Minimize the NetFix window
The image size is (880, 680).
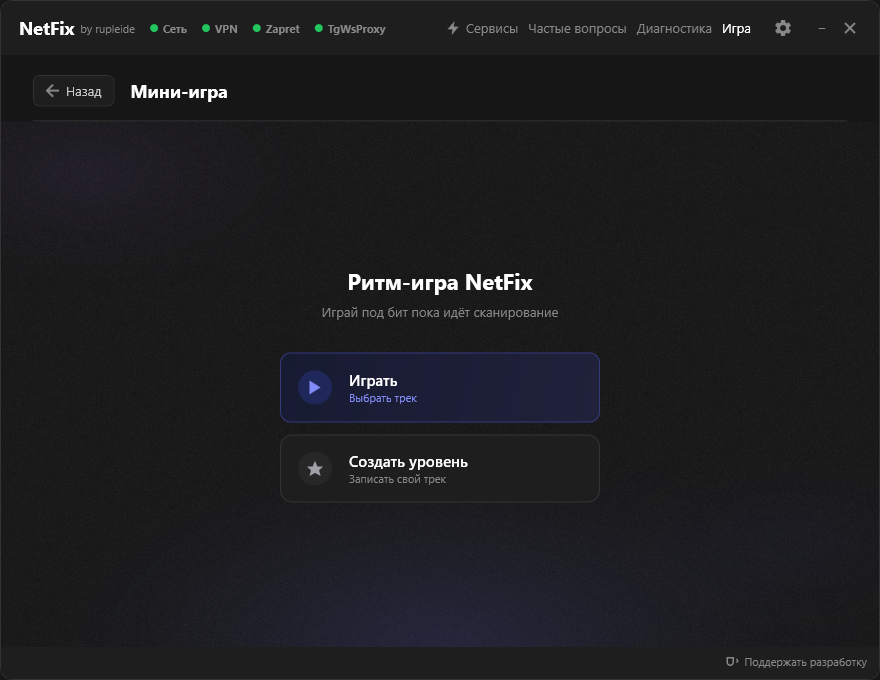click(x=822, y=28)
